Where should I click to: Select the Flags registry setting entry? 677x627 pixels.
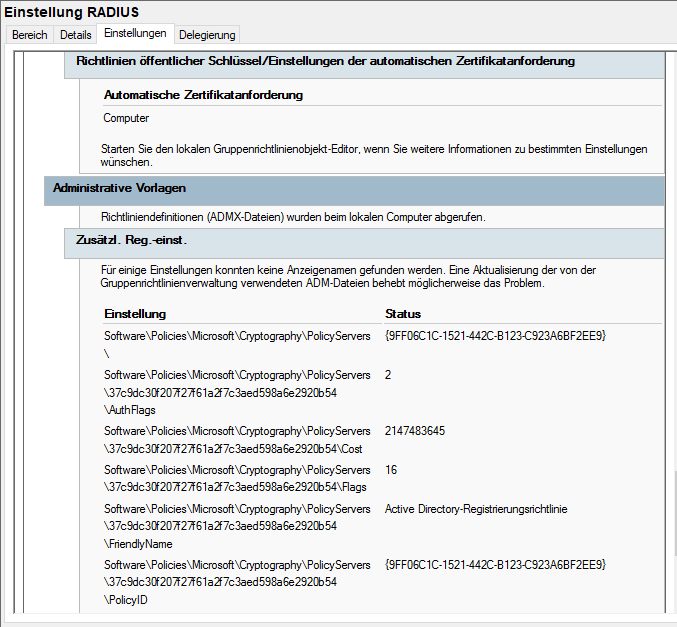pos(237,478)
